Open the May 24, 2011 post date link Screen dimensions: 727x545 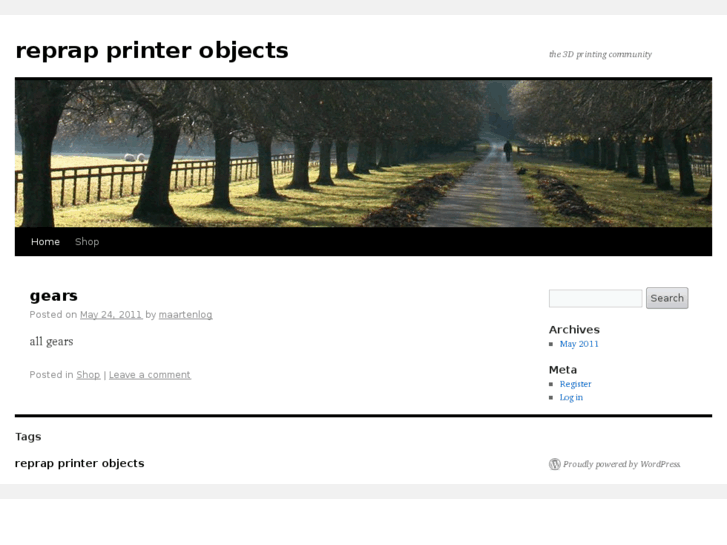(x=111, y=314)
